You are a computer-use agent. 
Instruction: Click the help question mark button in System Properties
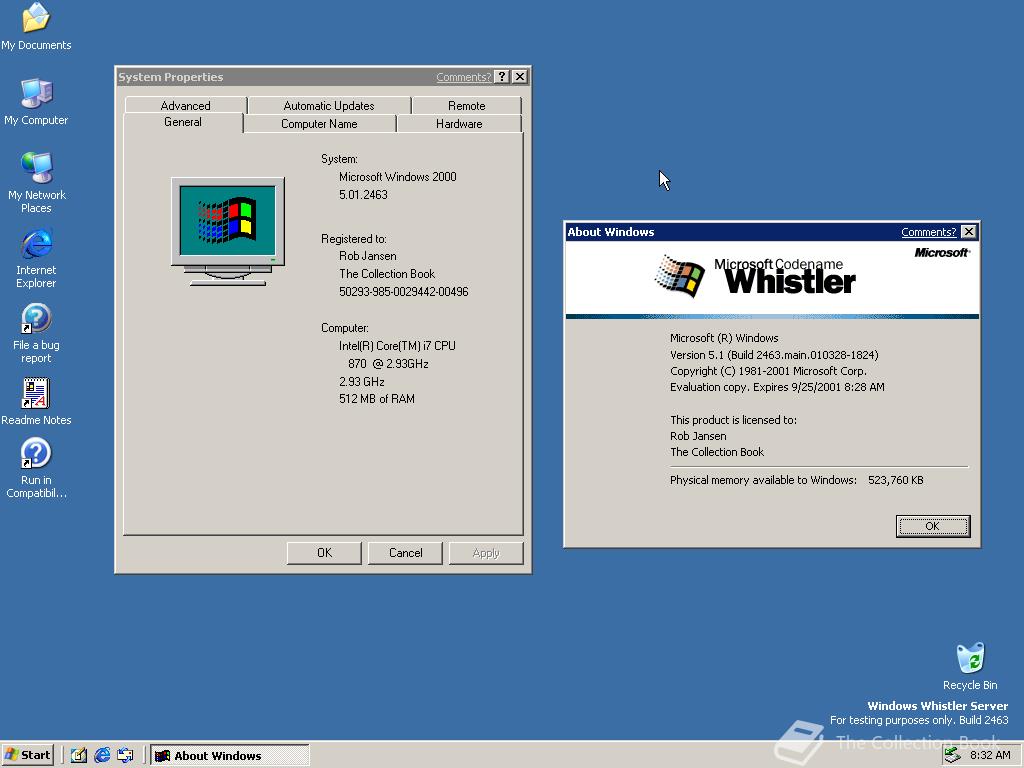click(502, 76)
